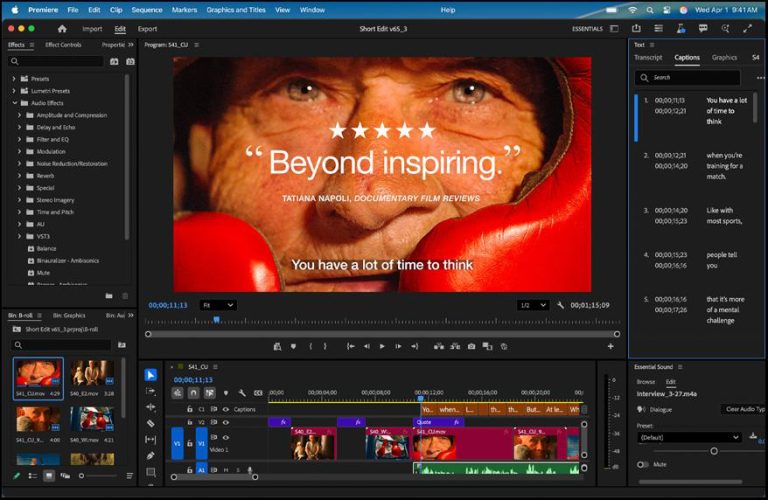Toggle Linked Selection in timeline
Viewport: 768px width, 500px height.
tap(210, 393)
